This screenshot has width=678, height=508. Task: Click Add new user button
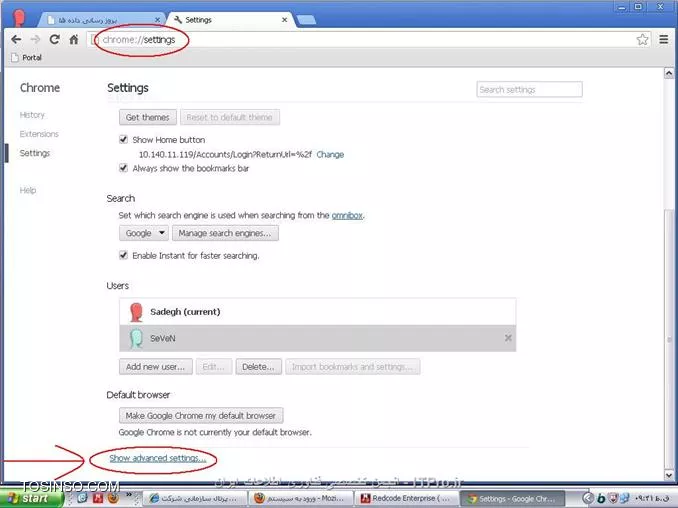point(156,367)
